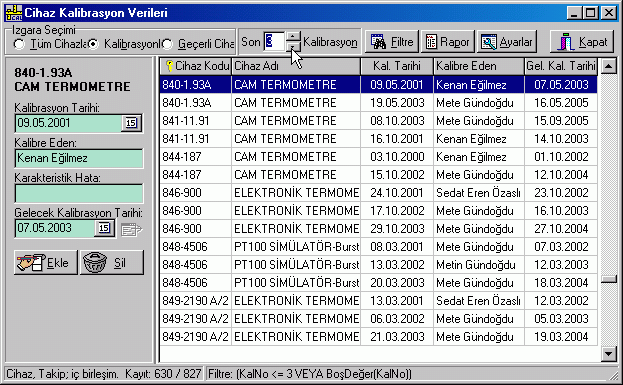The height and width of the screenshot is (385, 623).
Task: Select row 846-900 dated 29.10.2003
Action: coord(378,229)
